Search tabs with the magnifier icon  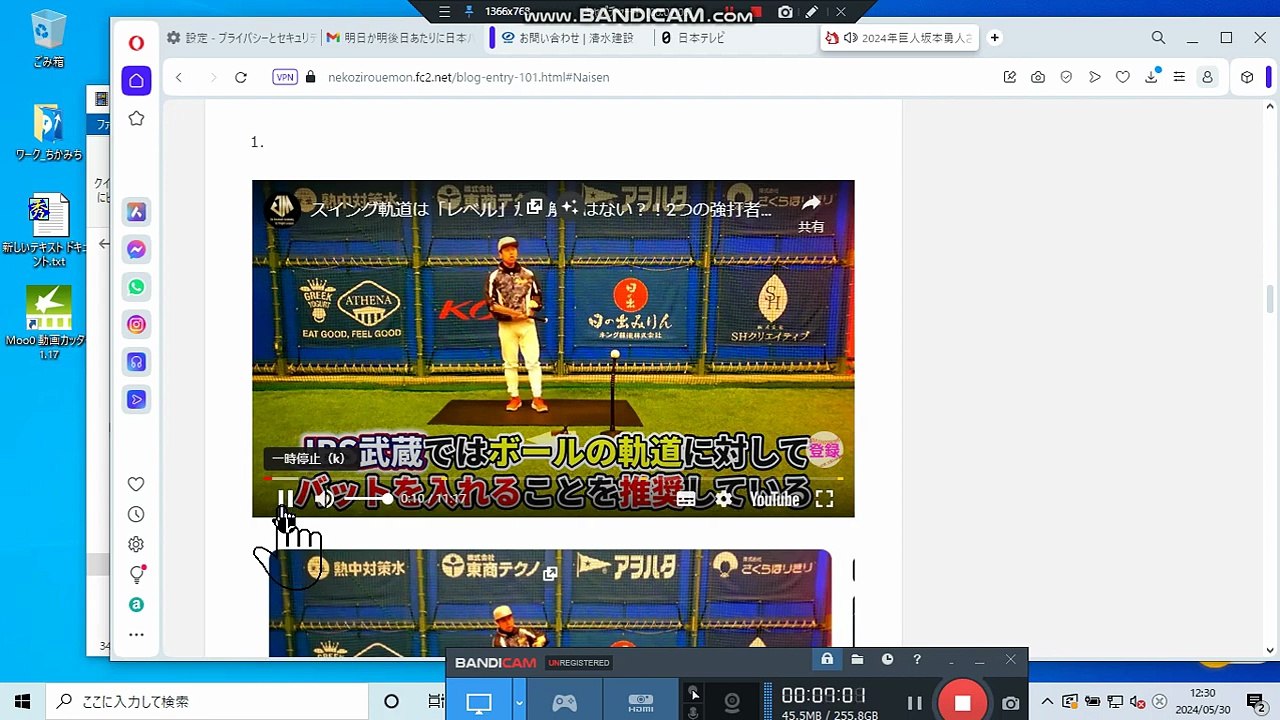[x=1158, y=38]
